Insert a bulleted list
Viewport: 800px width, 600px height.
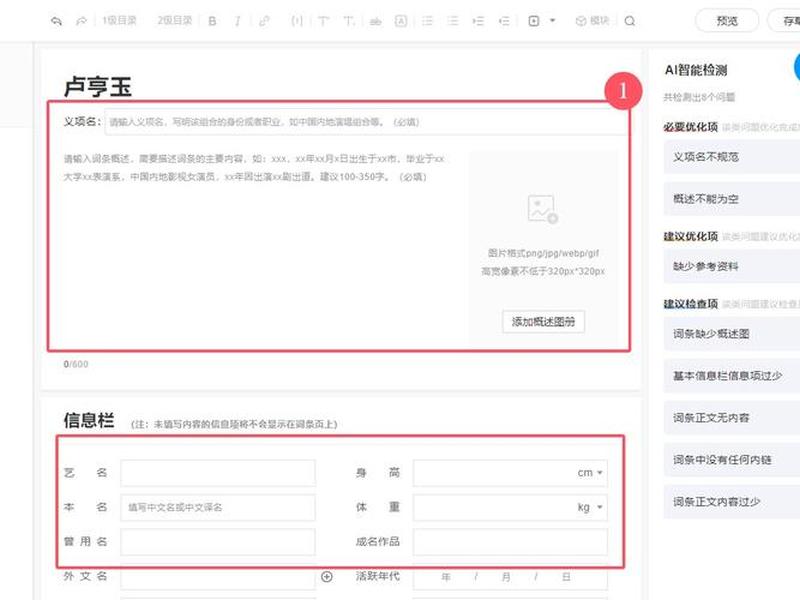click(427, 21)
